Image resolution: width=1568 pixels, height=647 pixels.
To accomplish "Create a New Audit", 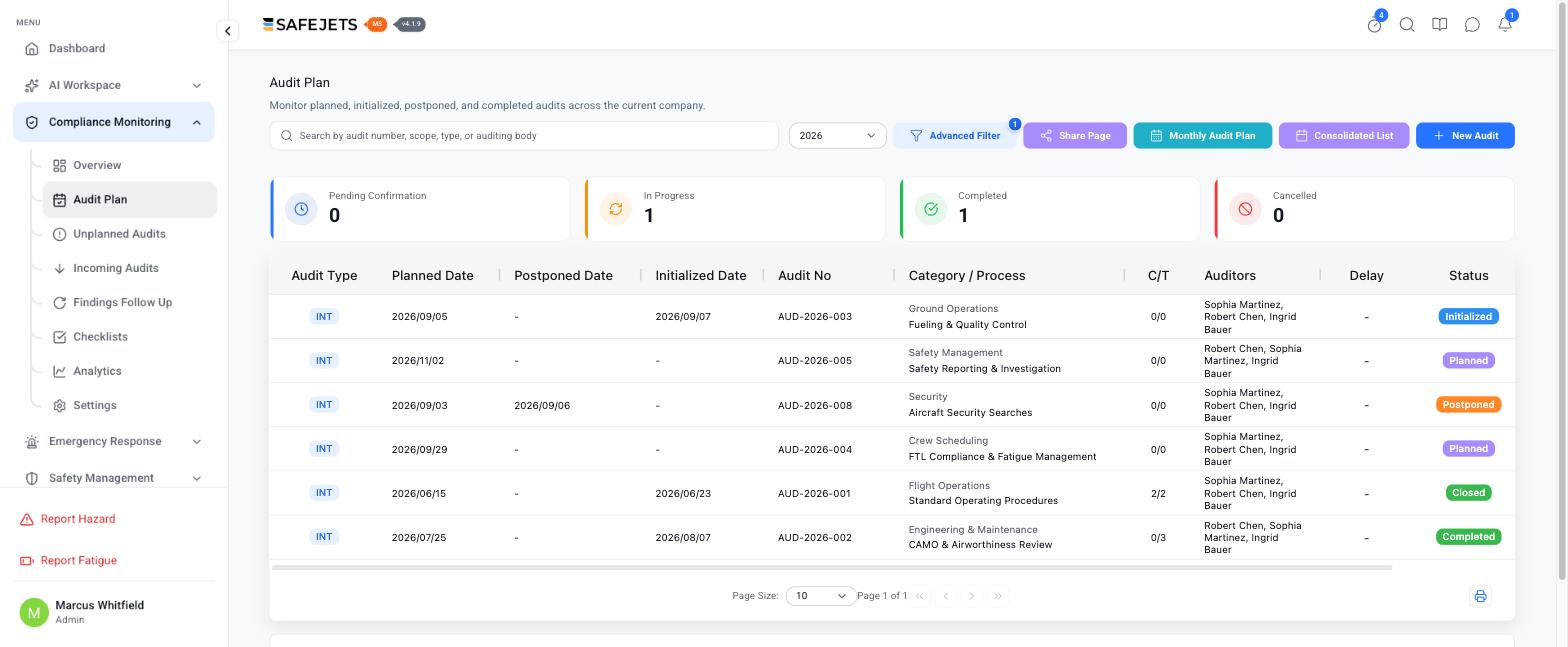I will coord(1465,136).
